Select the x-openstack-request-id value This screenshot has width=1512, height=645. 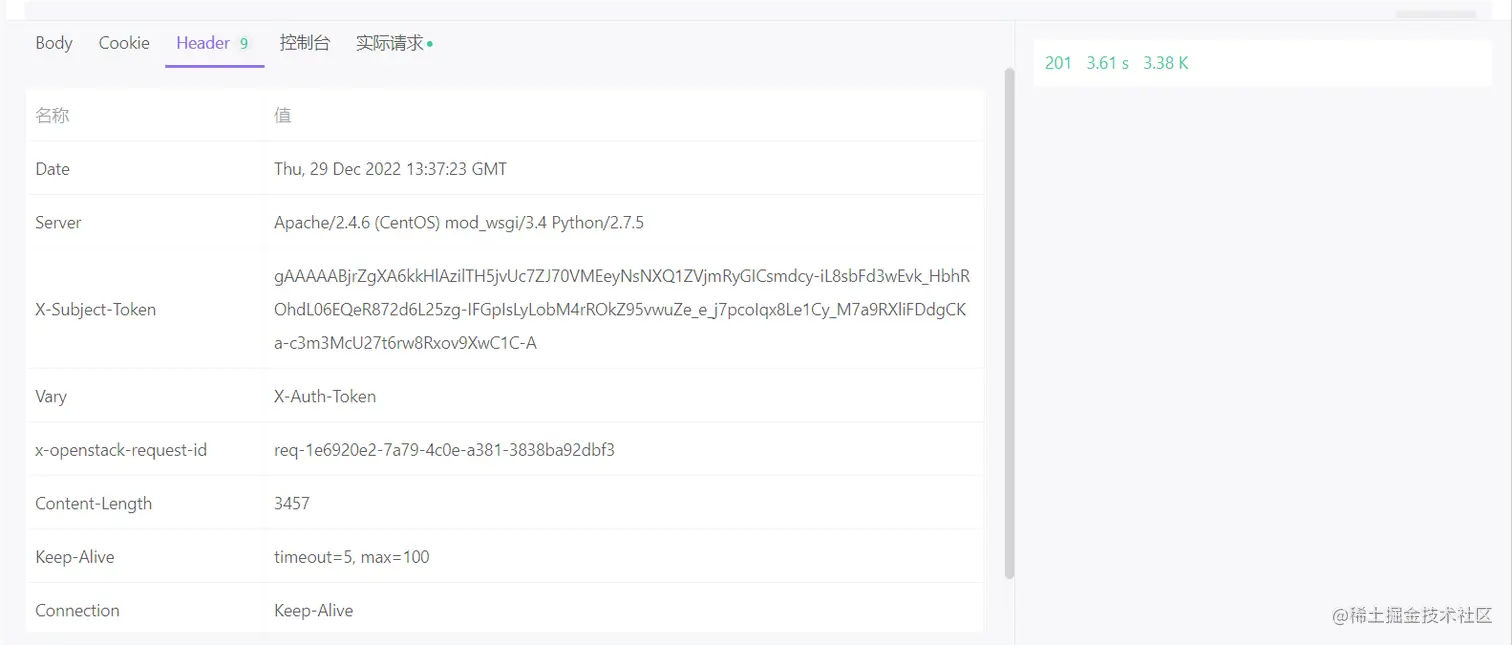coord(444,449)
